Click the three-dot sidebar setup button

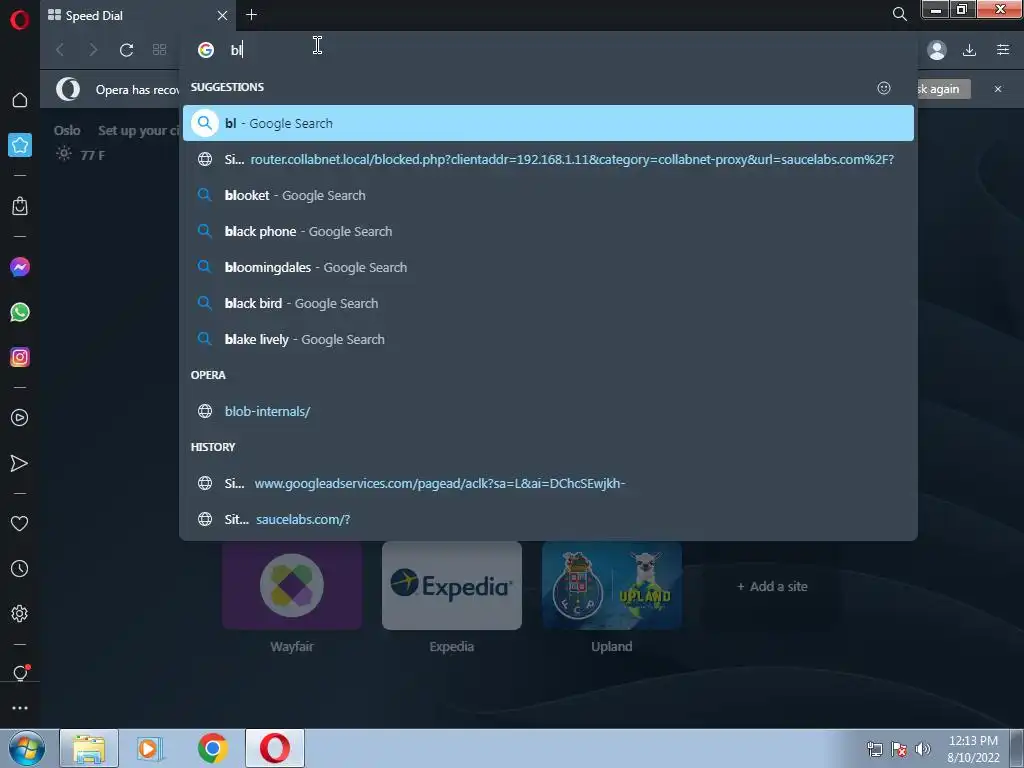[x=20, y=708]
